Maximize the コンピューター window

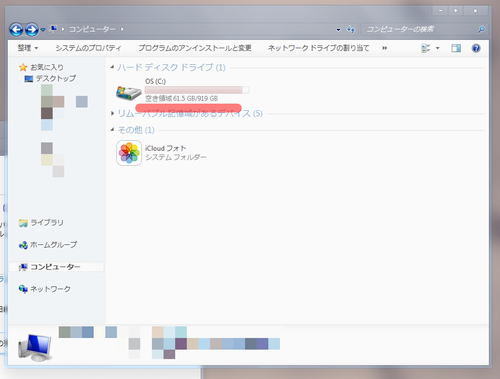455,11
